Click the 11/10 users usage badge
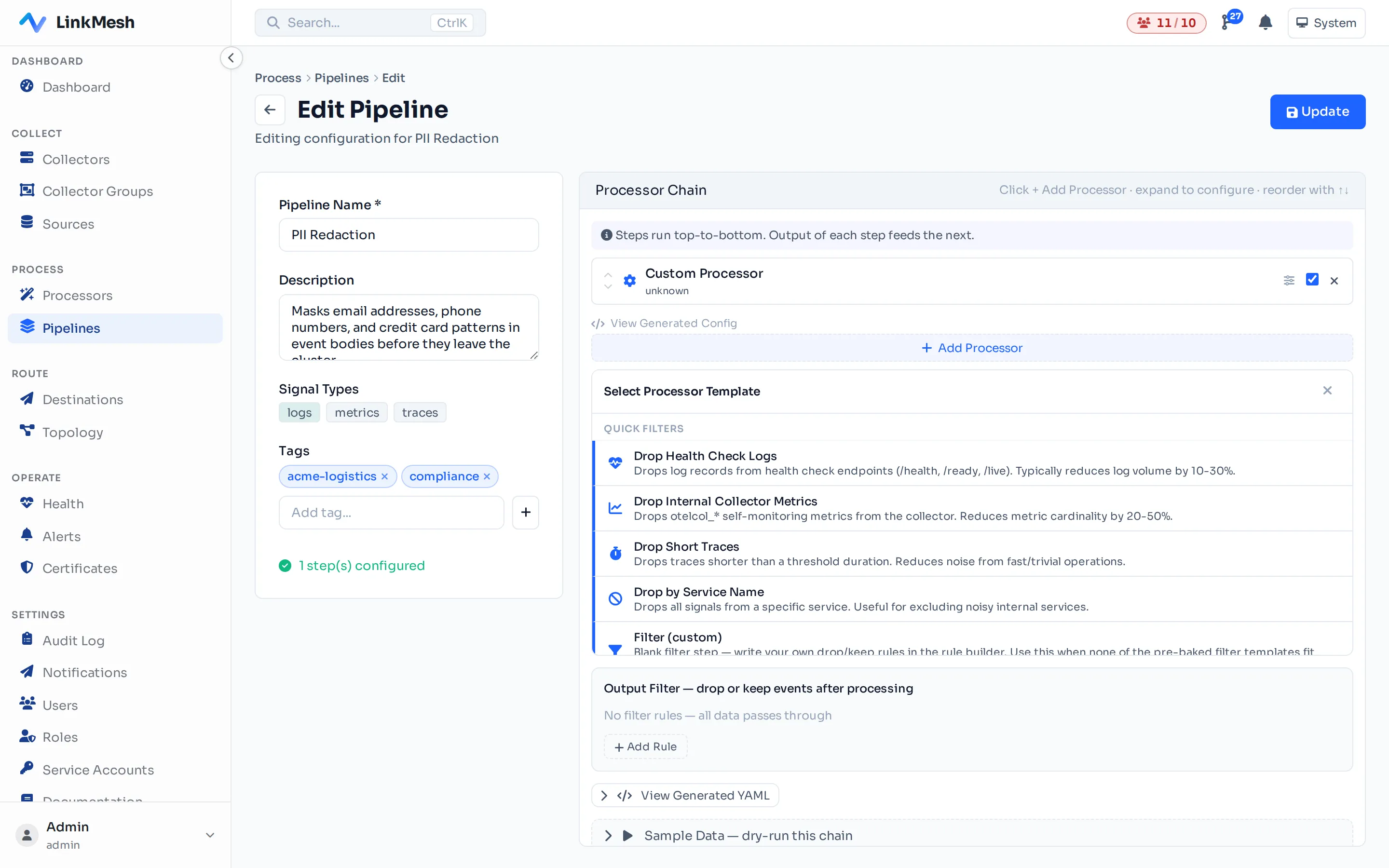Screen dimensions: 1389x868 (1166, 22)
